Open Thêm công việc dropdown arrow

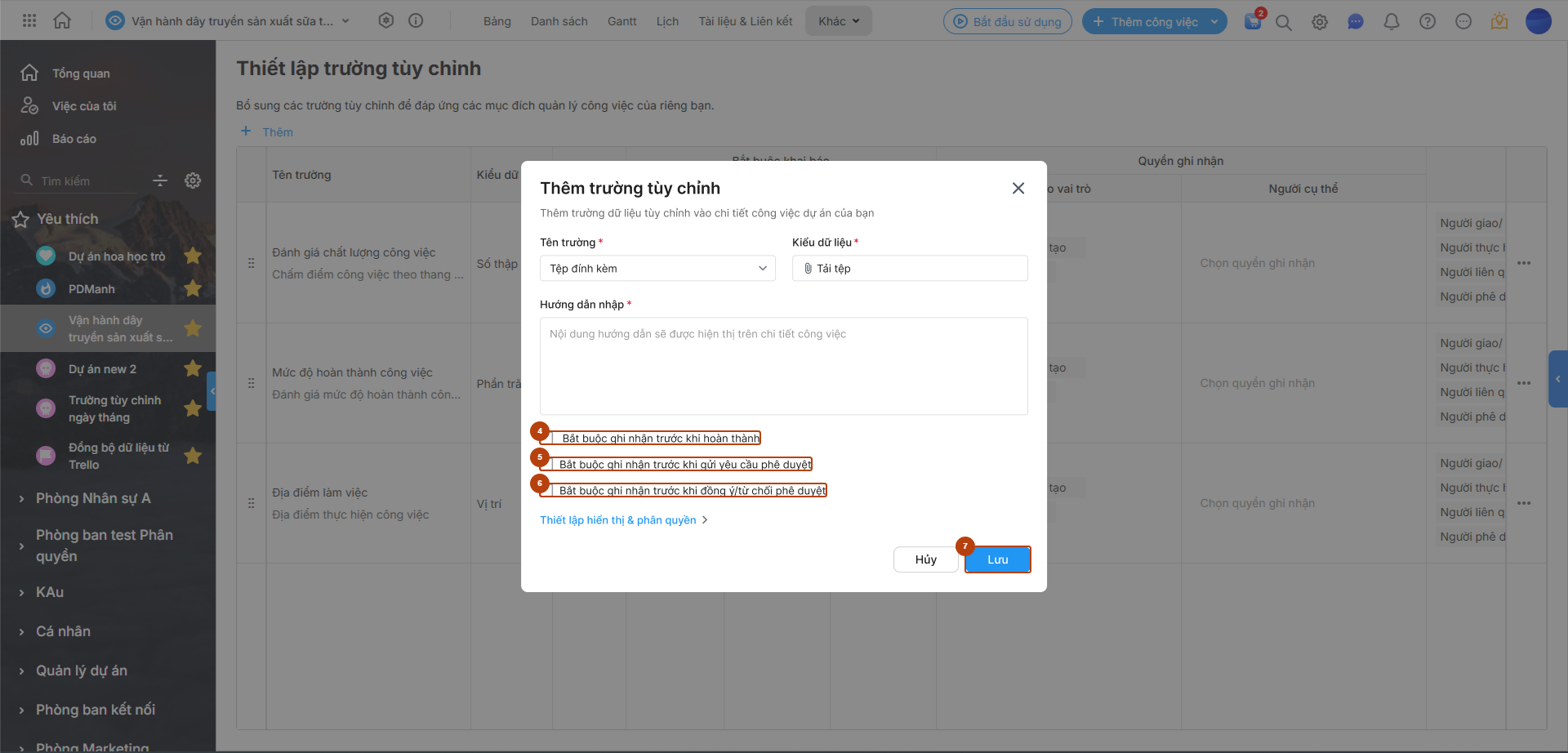pyautogui.click(x=1214, y=22)
